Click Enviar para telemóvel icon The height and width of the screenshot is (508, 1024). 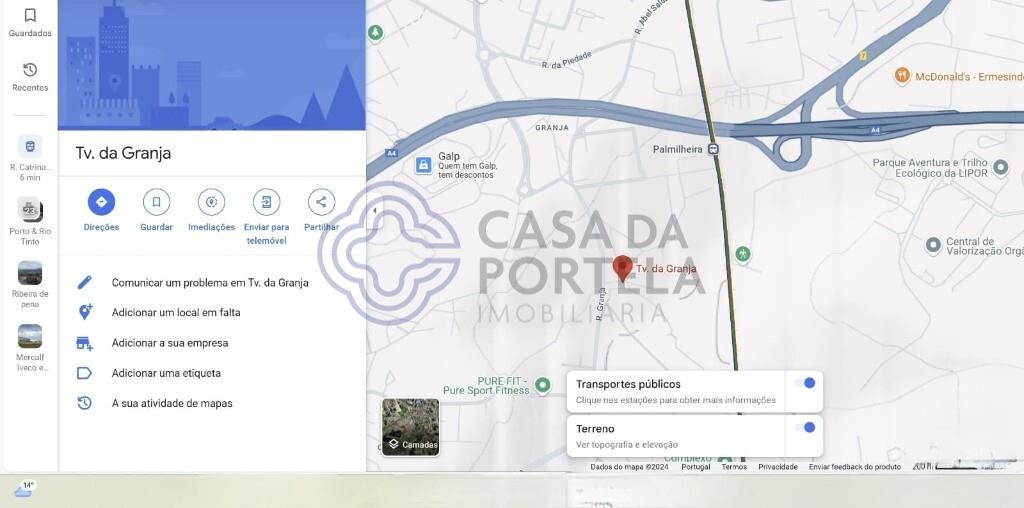[x=266, y=202]
